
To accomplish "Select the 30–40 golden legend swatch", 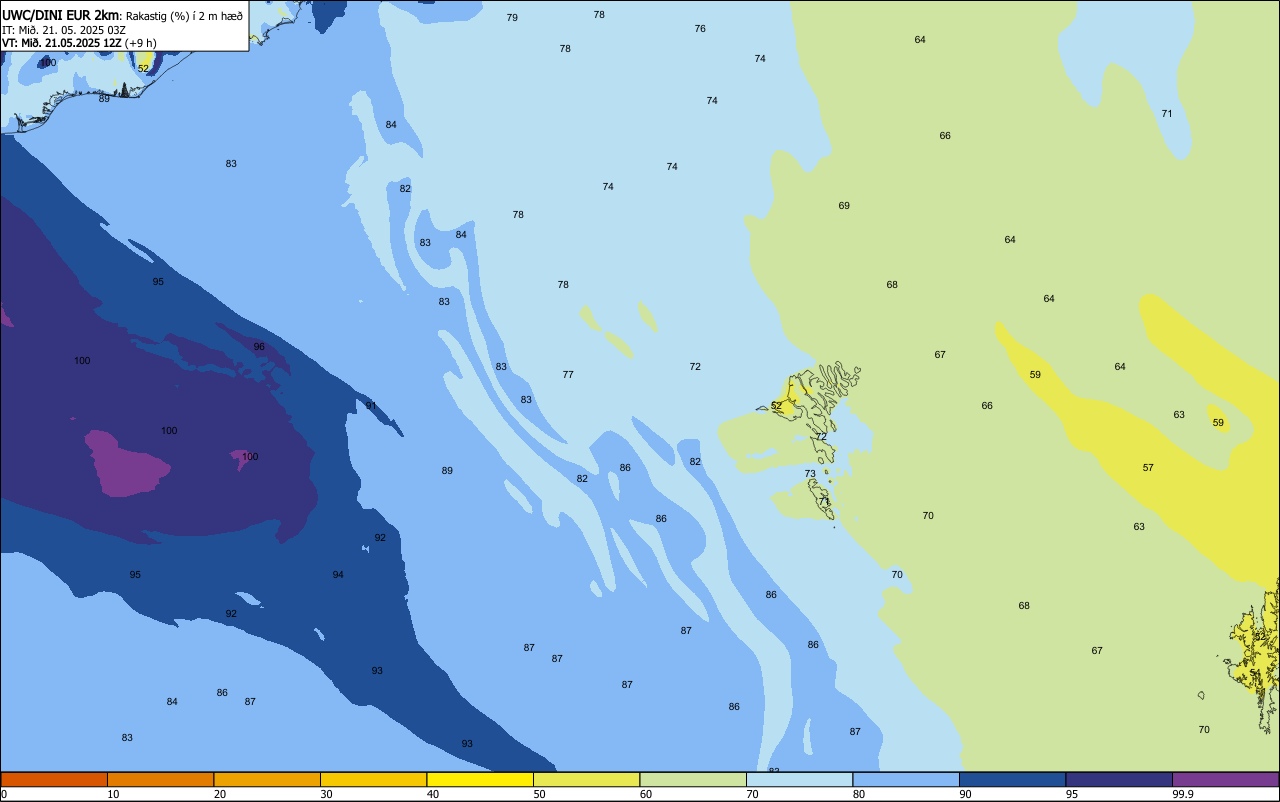I will coord(373,779).
